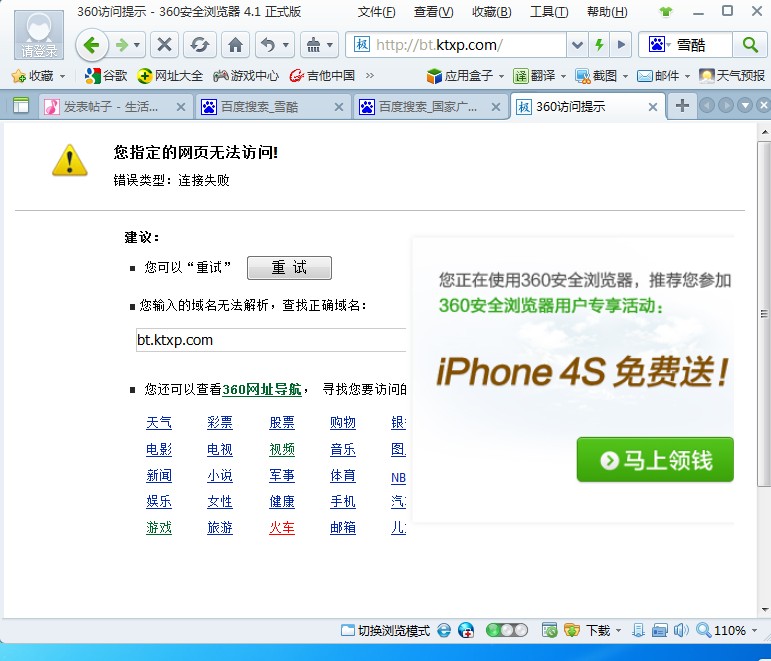
Task: Click the bookmark ribbon icon in status bar
Action: [638, 631]
